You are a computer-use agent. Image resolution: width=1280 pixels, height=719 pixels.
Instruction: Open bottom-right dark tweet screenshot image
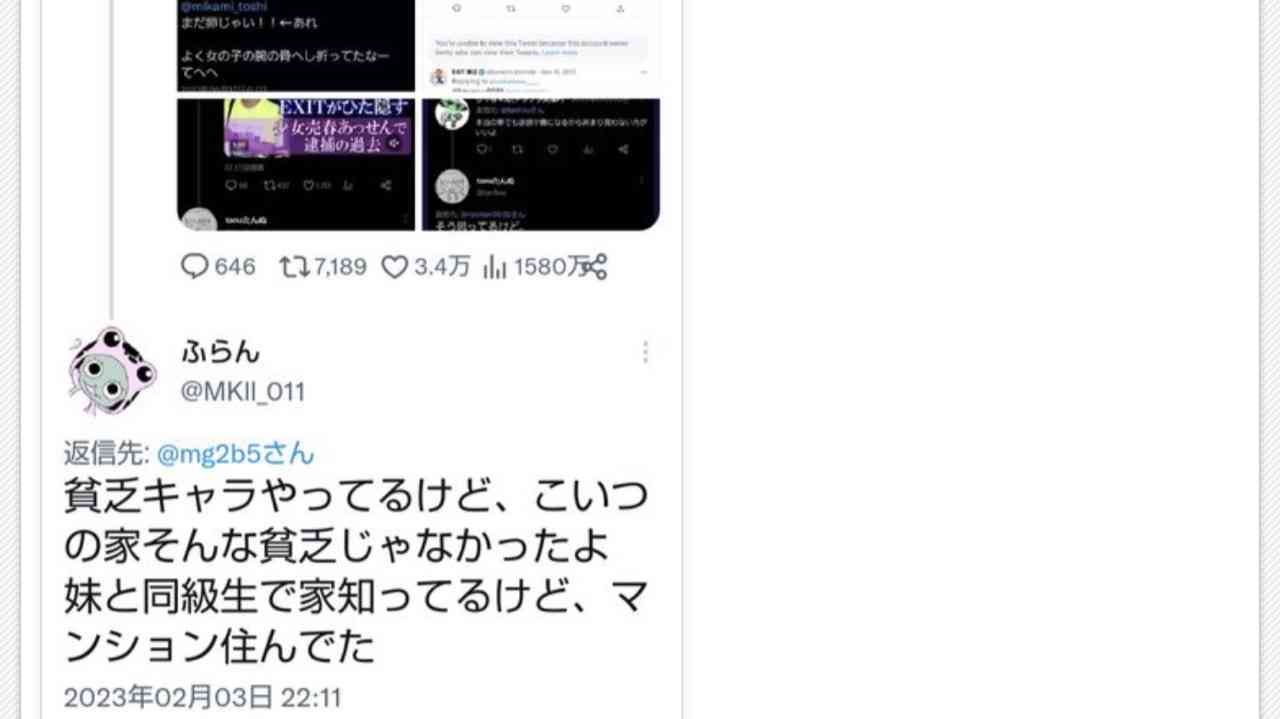point(540,164)
